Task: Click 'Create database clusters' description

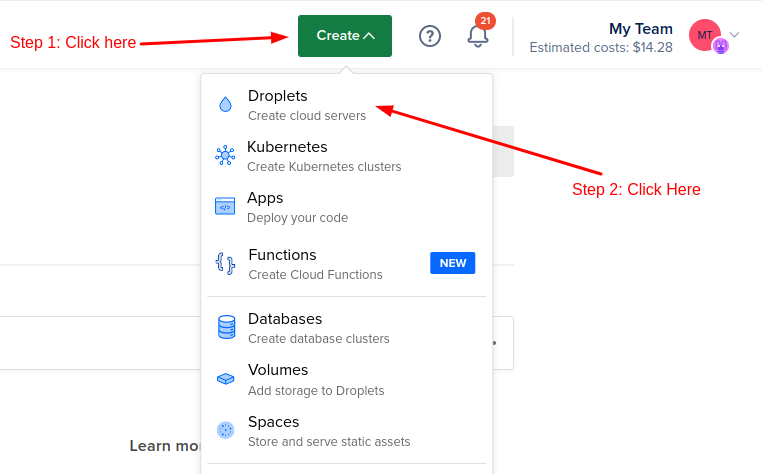Action: pos(319,339)
